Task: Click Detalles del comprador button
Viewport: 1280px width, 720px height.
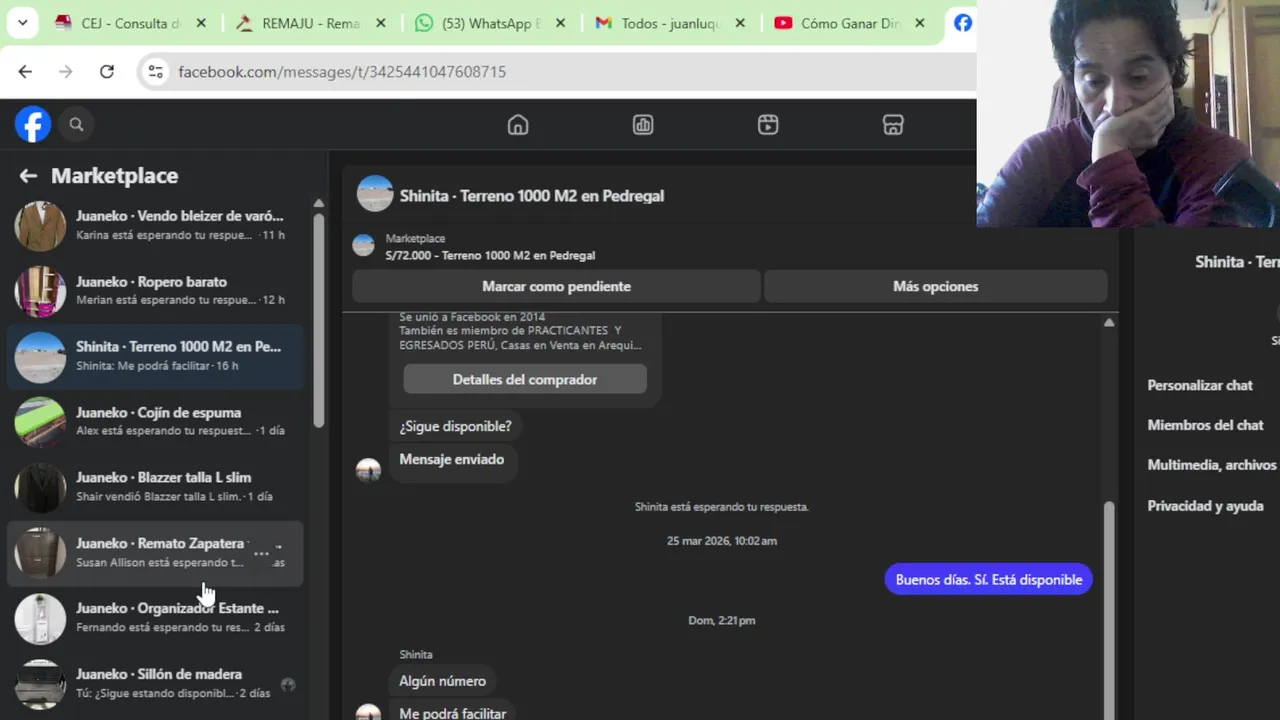Action: coord(525,380)
